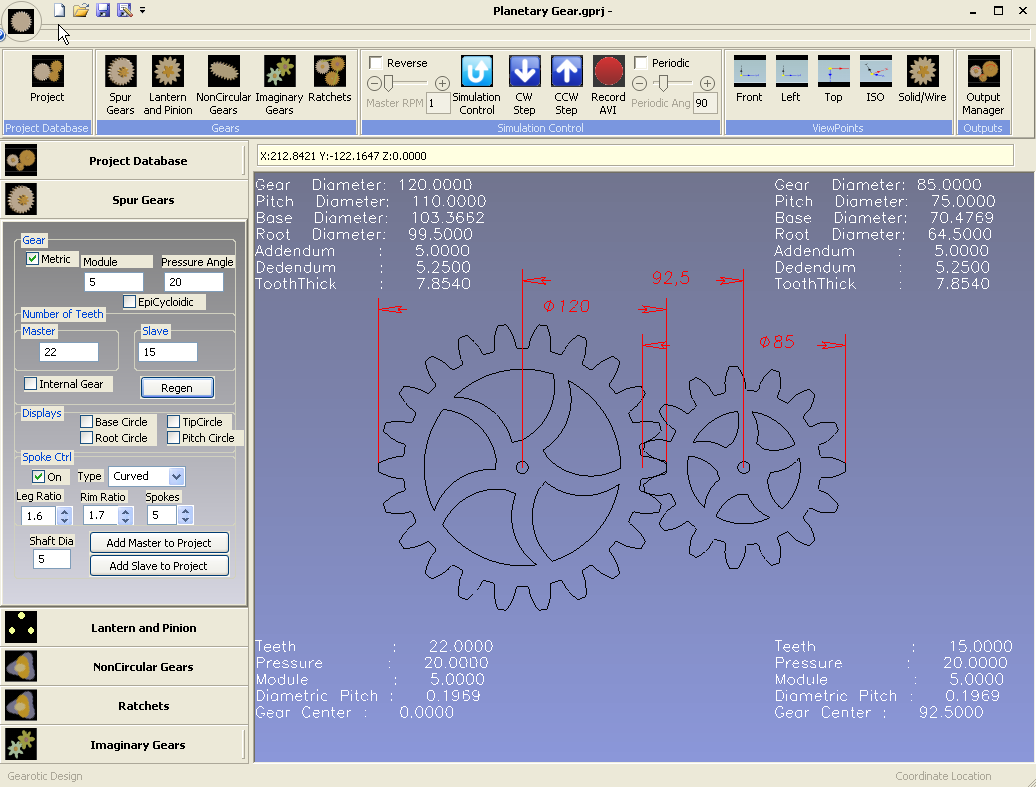The height and width of the screenshot is (787, 1036).
Task: Expand the NonCircular Gears panel
Action: (124, 667)
